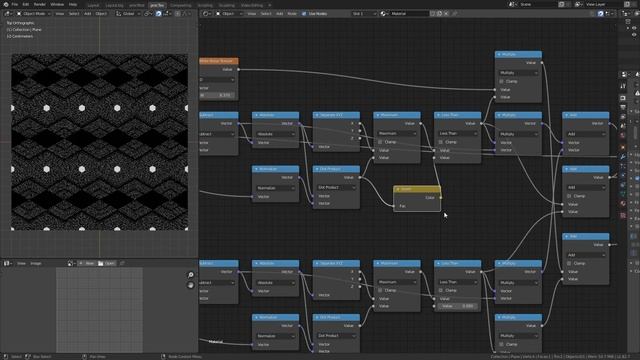Click the Material name field
Viewport: 640px width, 360px height.
[410, 13]
